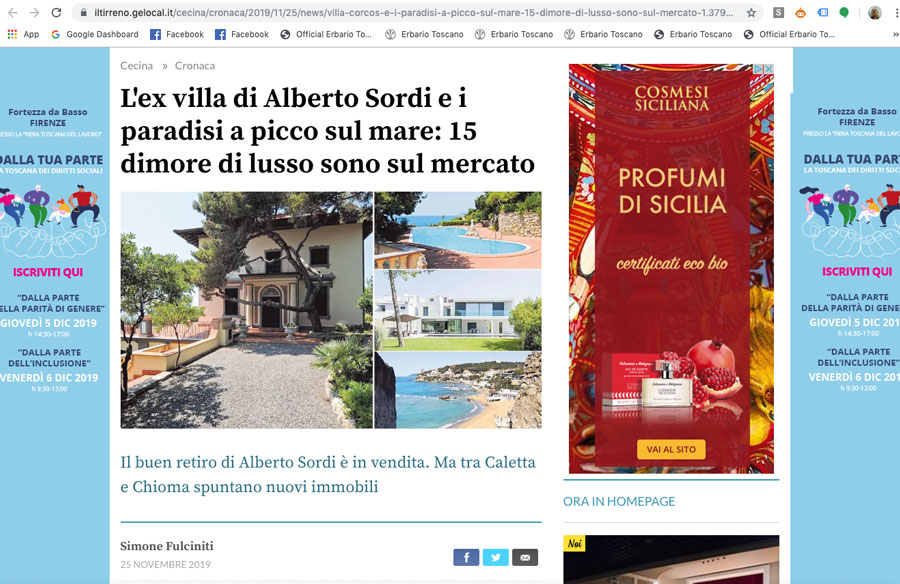Click ISCRIVITI QUI on left banner
Image resolution: width=900 pixels, height=584 pixels.
(x=48, y=272)
